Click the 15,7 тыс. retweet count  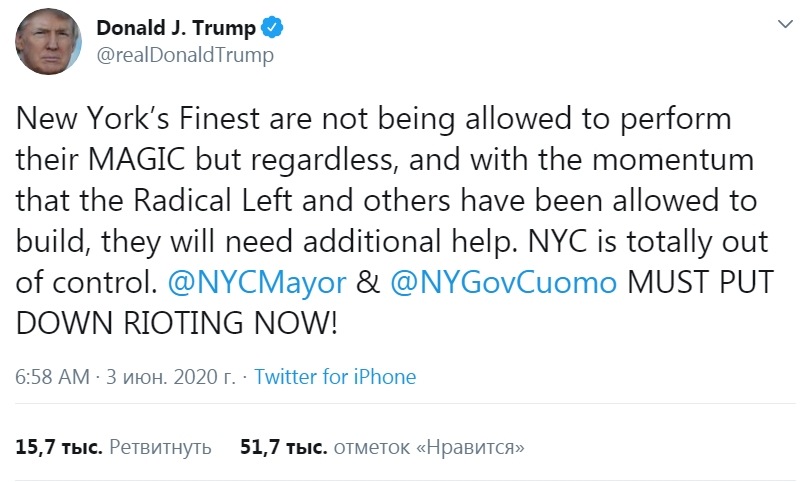tap(59, 446)
